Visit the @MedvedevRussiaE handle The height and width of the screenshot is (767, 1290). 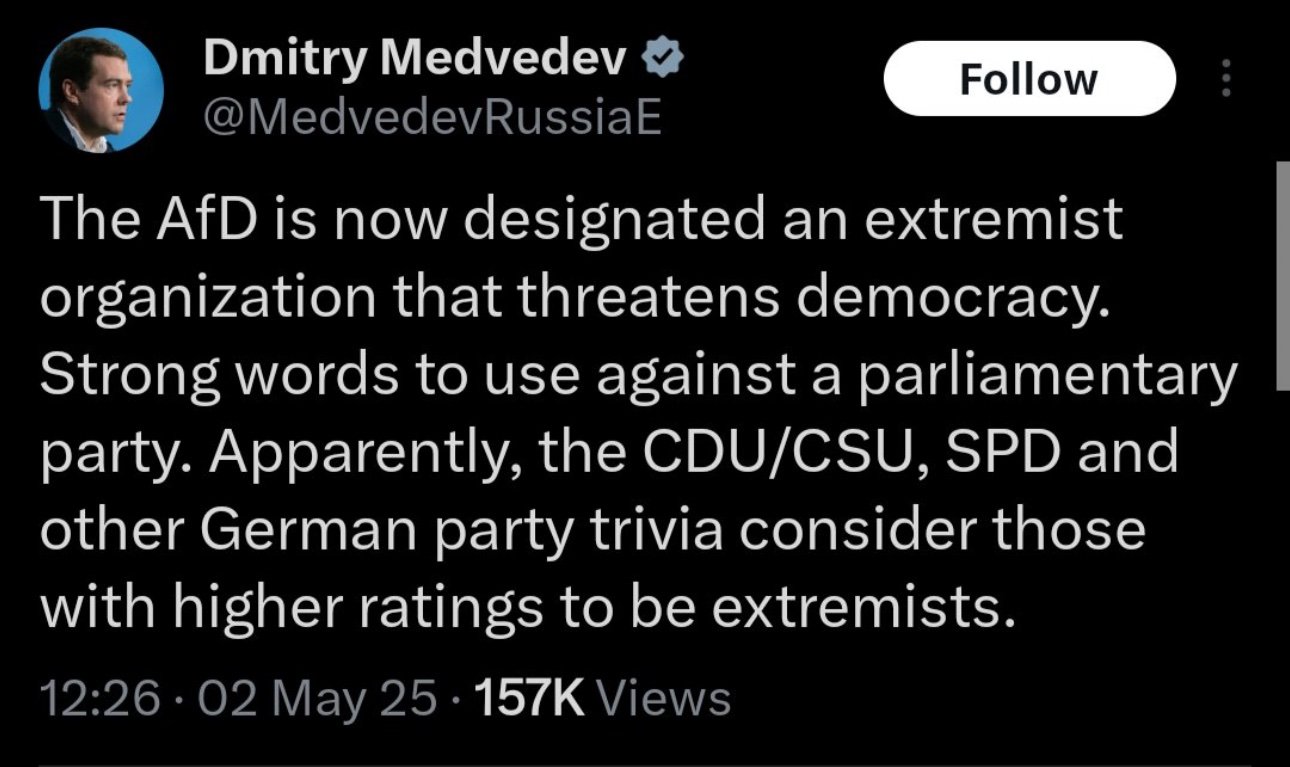432,121
